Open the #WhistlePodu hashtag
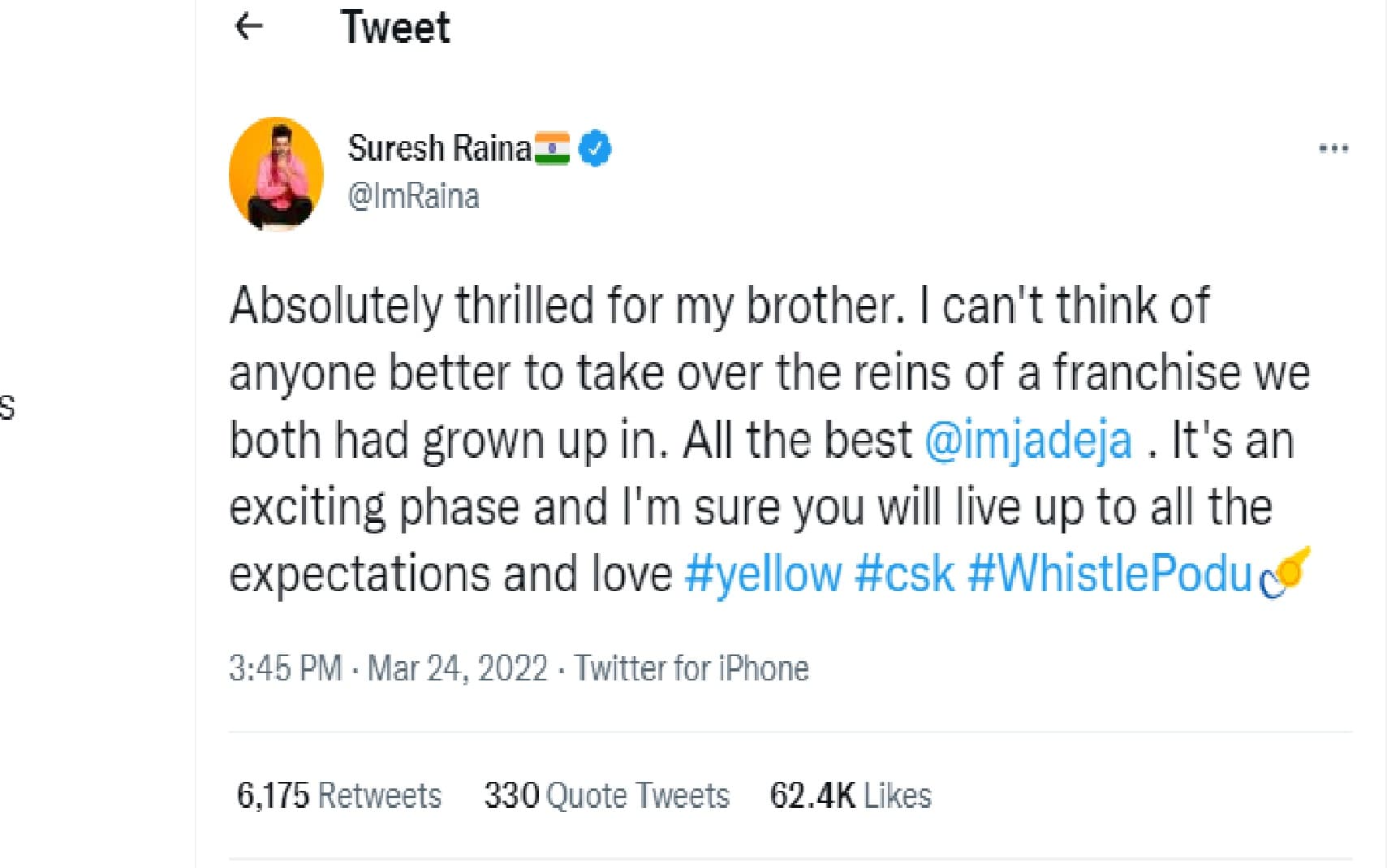The height and width of the screenshot is (868, 1400). pos(1110,574)
